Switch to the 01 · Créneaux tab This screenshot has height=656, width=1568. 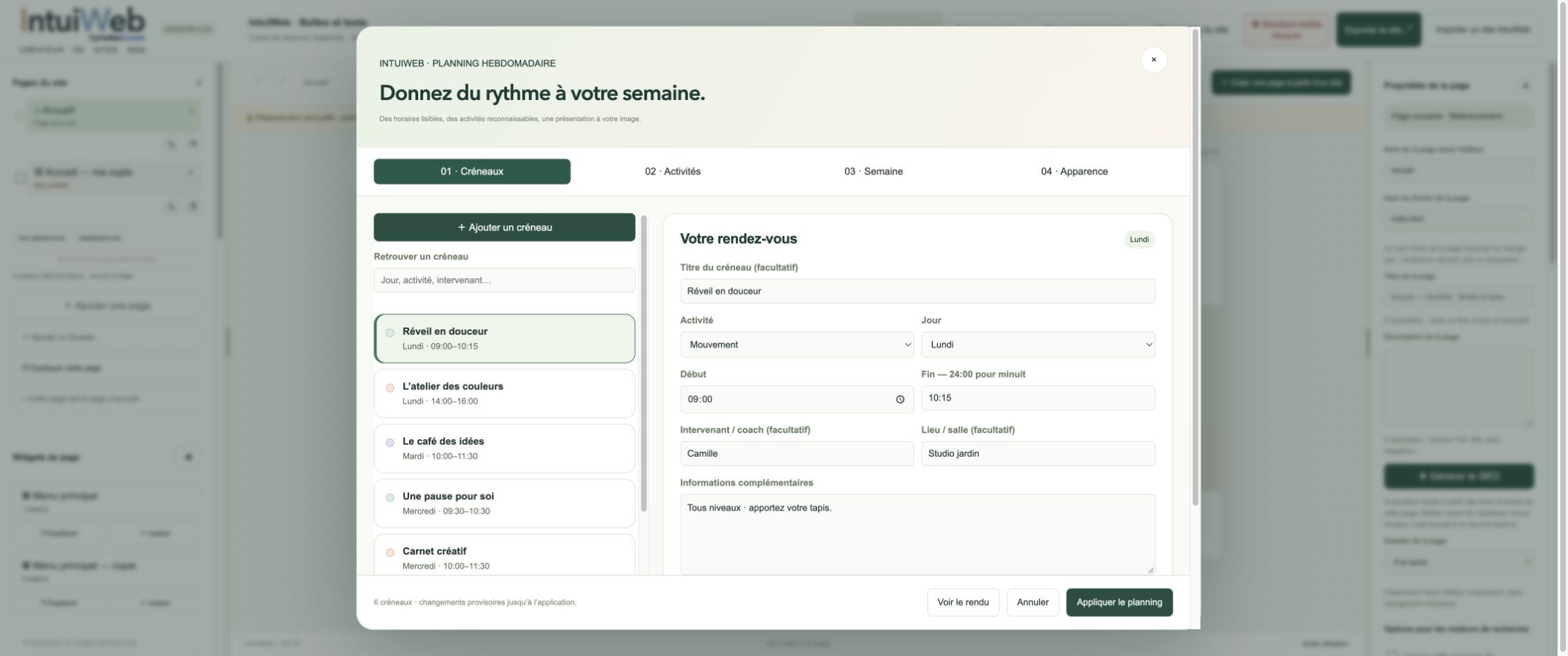472,172
